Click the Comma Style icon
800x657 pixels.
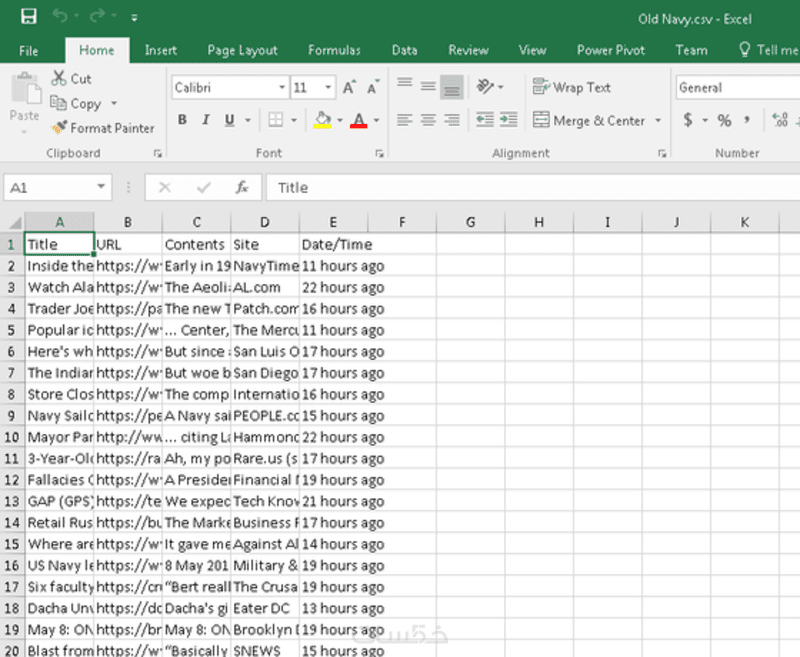tap(747, 120)
